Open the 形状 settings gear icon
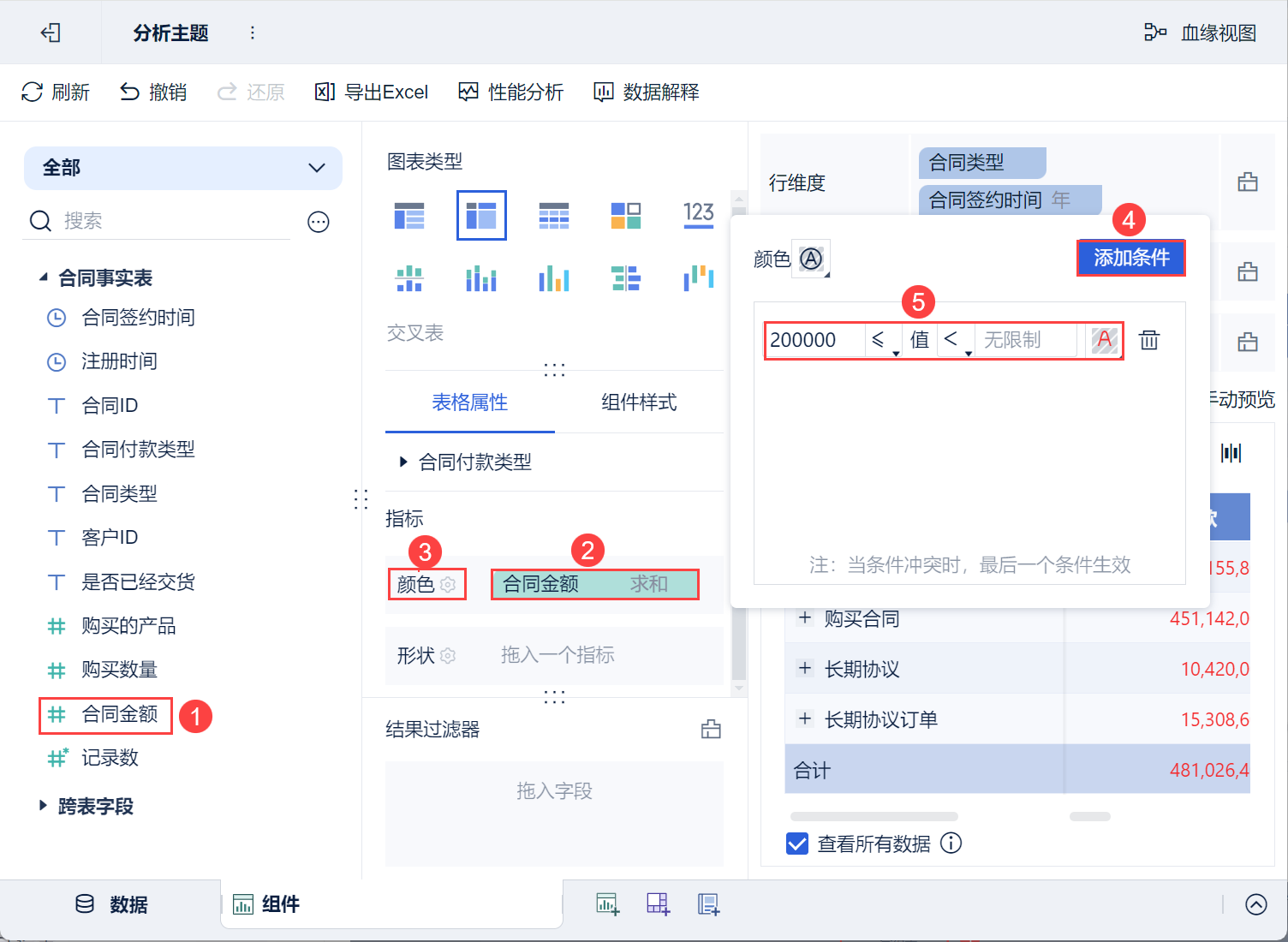 448,656
